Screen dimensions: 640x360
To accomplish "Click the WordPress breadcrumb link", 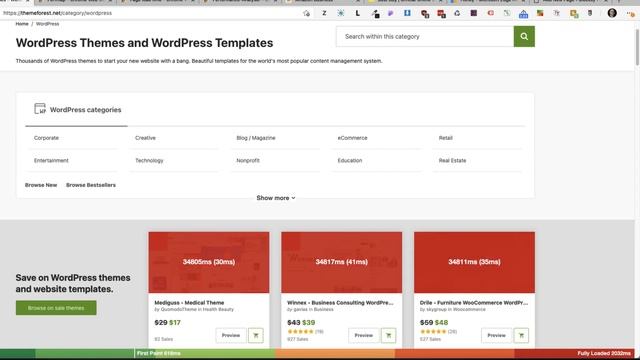I will click(47, 24).
